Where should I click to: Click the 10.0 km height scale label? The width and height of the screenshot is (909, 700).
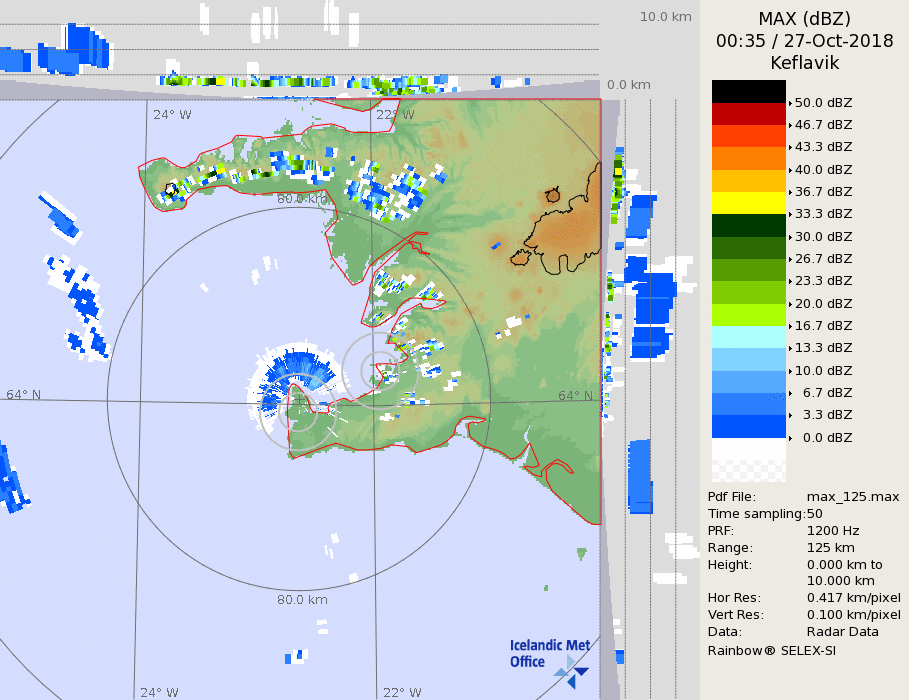point(665,17)
